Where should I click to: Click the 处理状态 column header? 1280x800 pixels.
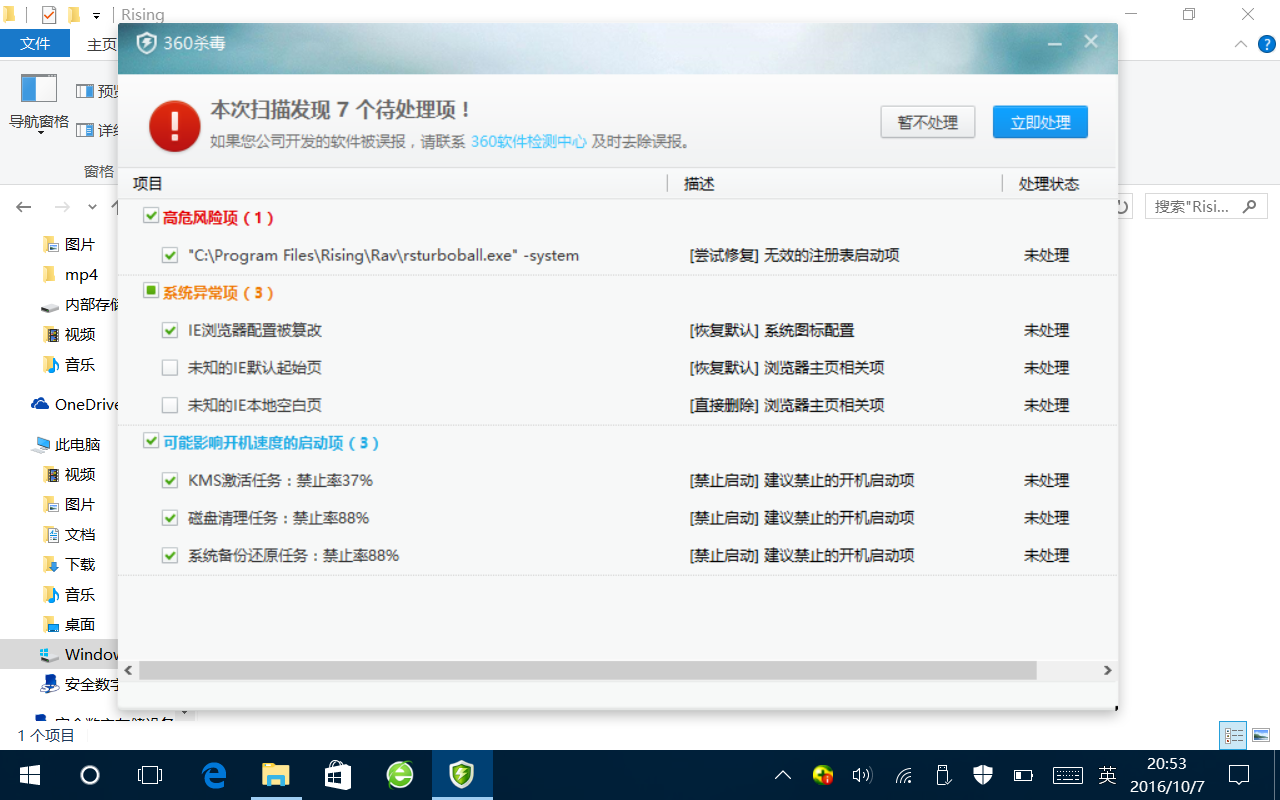1049,184
